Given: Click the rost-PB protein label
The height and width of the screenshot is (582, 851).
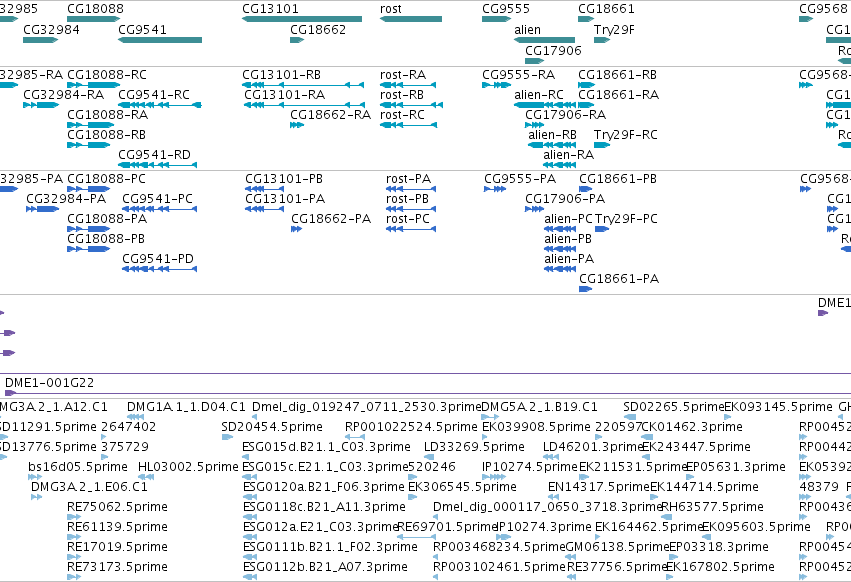Looking at the screenshot, I should coord(407,199).
